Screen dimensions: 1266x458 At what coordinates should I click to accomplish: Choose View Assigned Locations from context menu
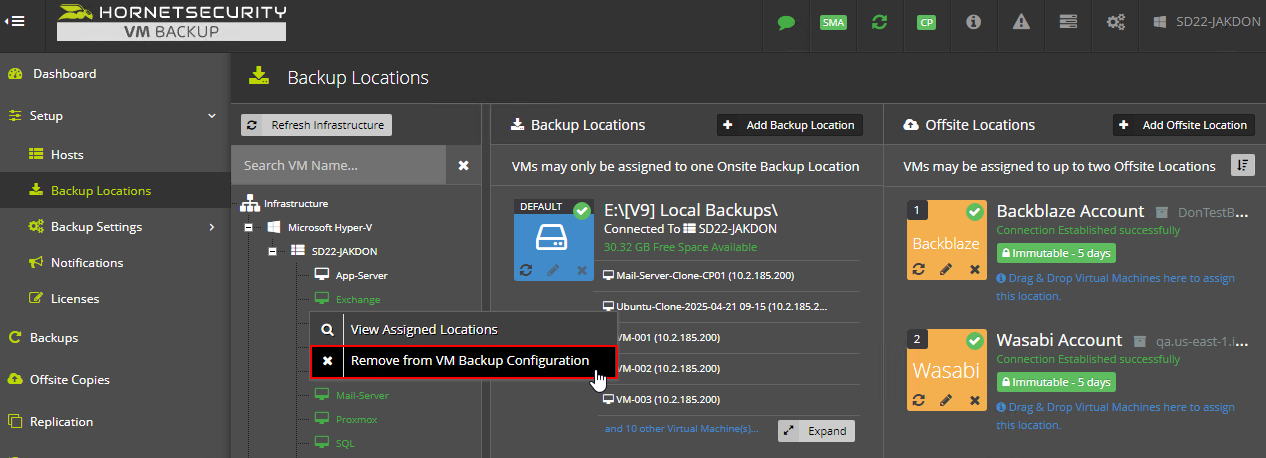point(464,329)
